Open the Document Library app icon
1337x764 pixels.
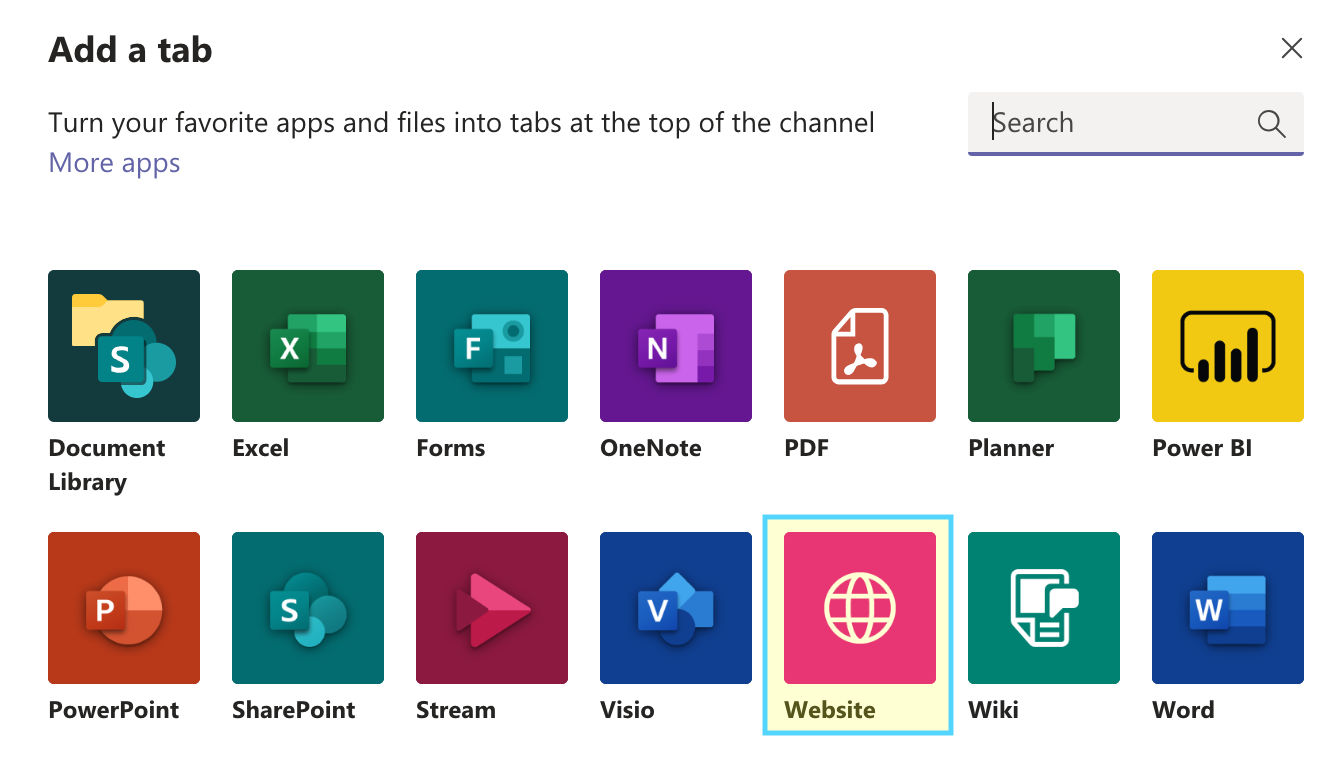click(x=124, y=346)
